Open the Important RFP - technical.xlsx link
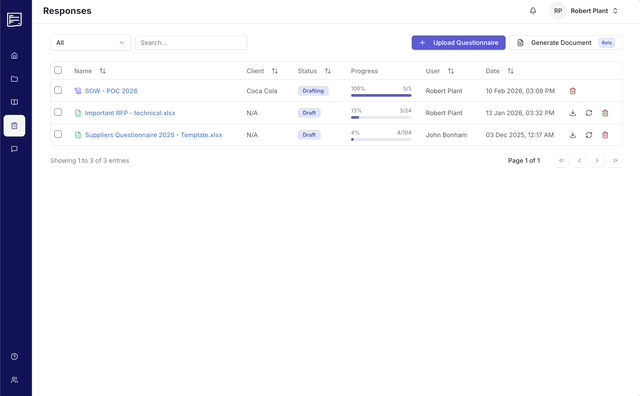Viewport: 640px width, 396px height. (130, 113)
